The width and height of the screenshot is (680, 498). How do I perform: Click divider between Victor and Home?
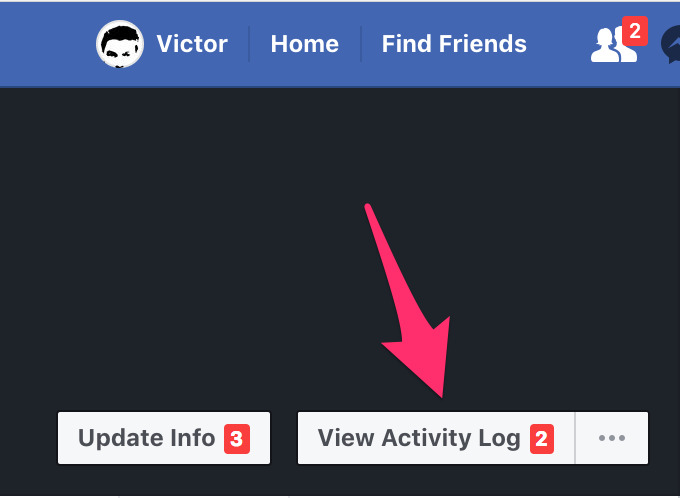(249, 44)
